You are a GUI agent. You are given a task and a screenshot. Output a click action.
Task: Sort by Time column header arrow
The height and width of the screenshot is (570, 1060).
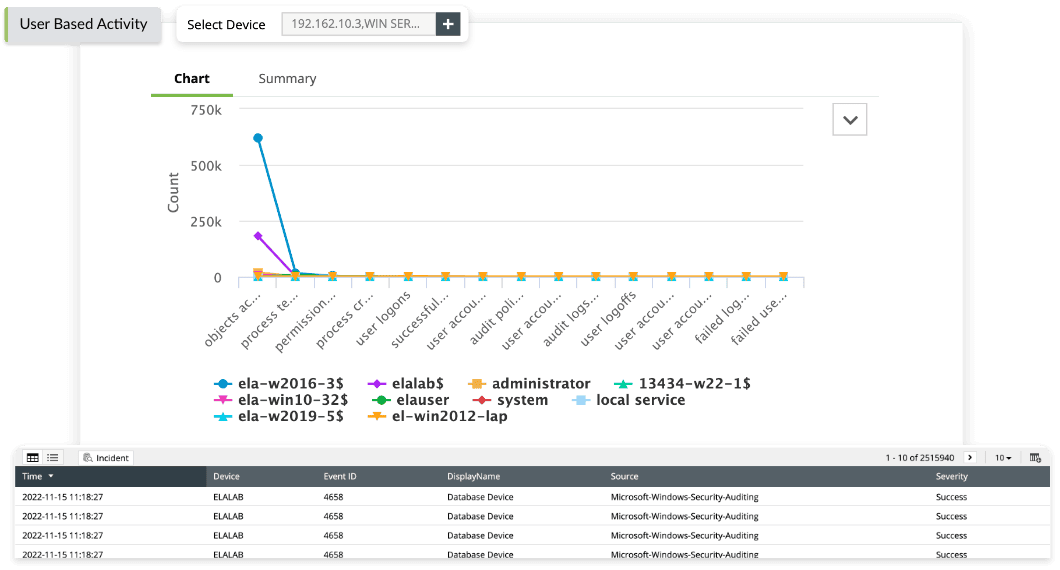(x=51, y=477)
